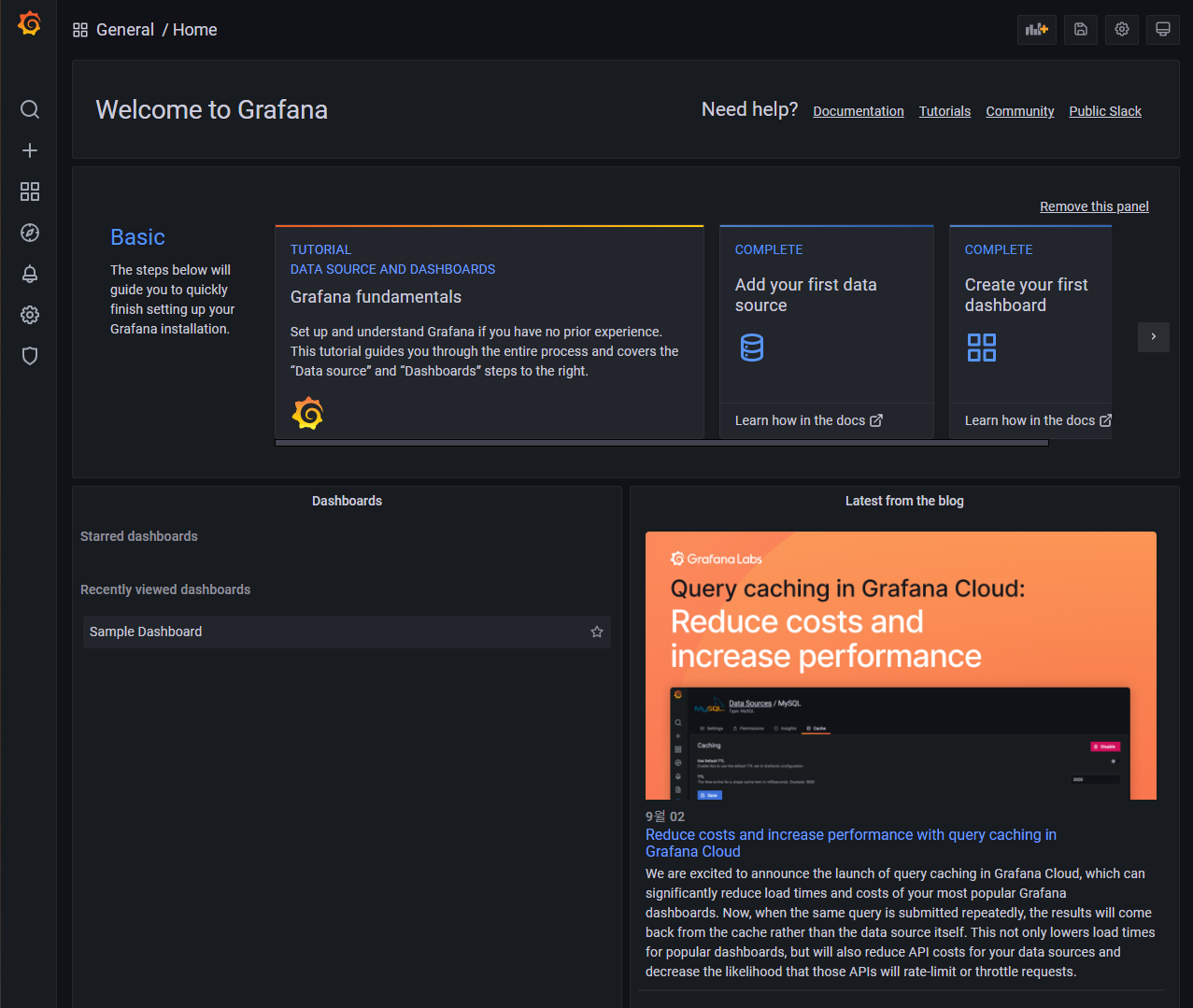The height and width of the screenshot is (1008, 1193).
Task: Open the General folder breadcrumb
Action: click(x=125, y=30)
